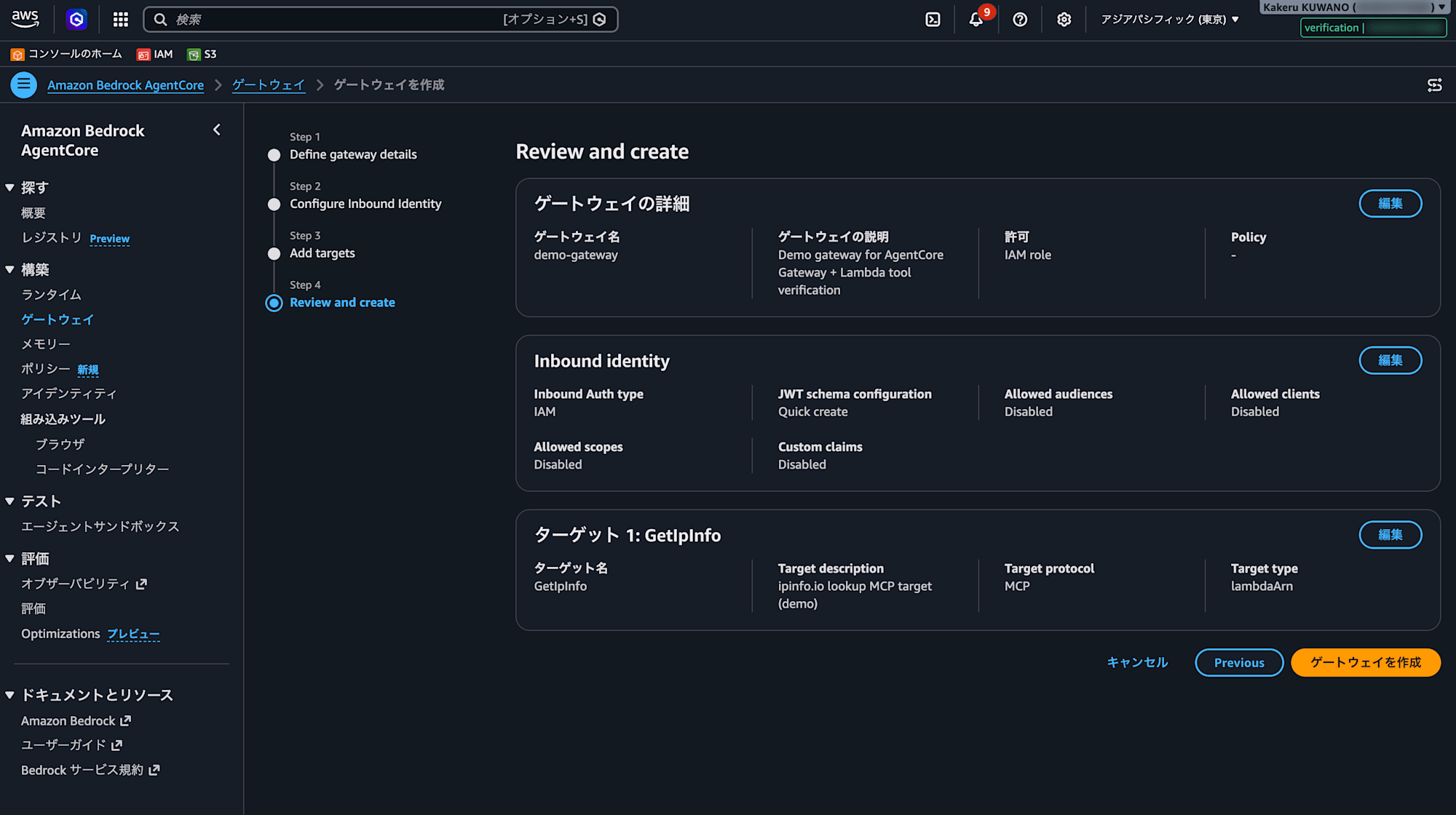Open the help question mark menu
The image size is (1456, 815).
click(x=1020, y=20)
